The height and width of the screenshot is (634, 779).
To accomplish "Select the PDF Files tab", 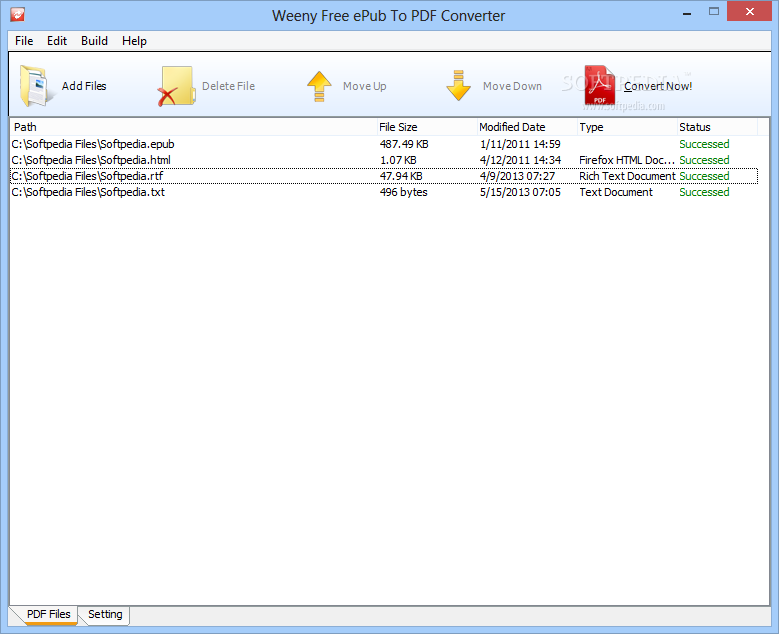I will [x=48, y=614].
